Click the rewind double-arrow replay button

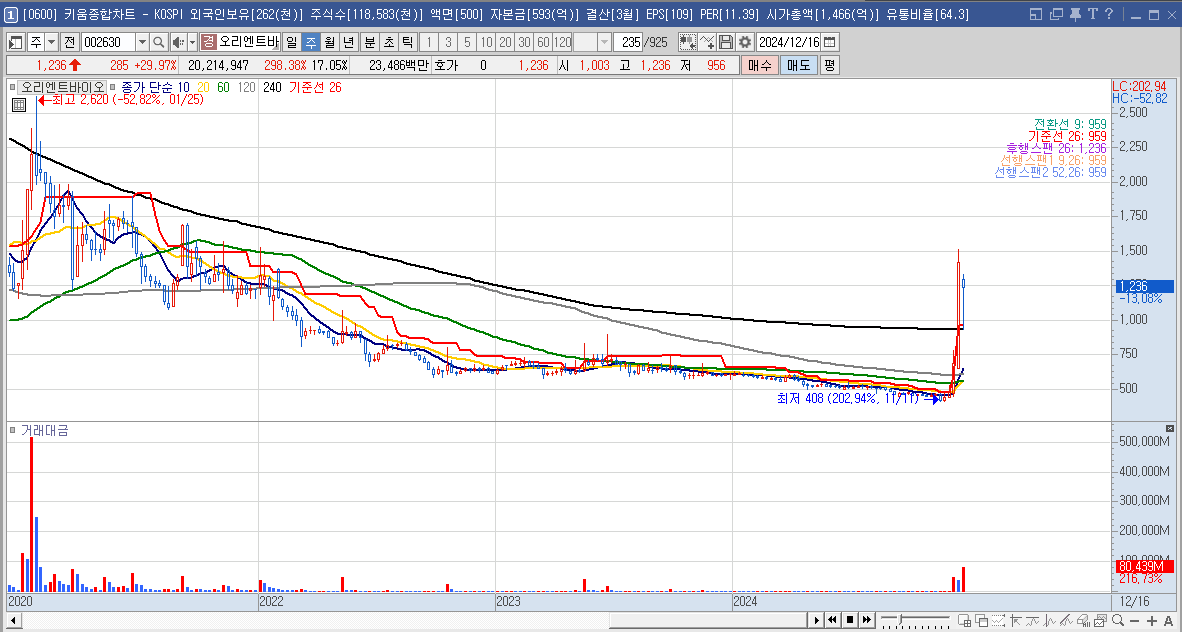832,620
